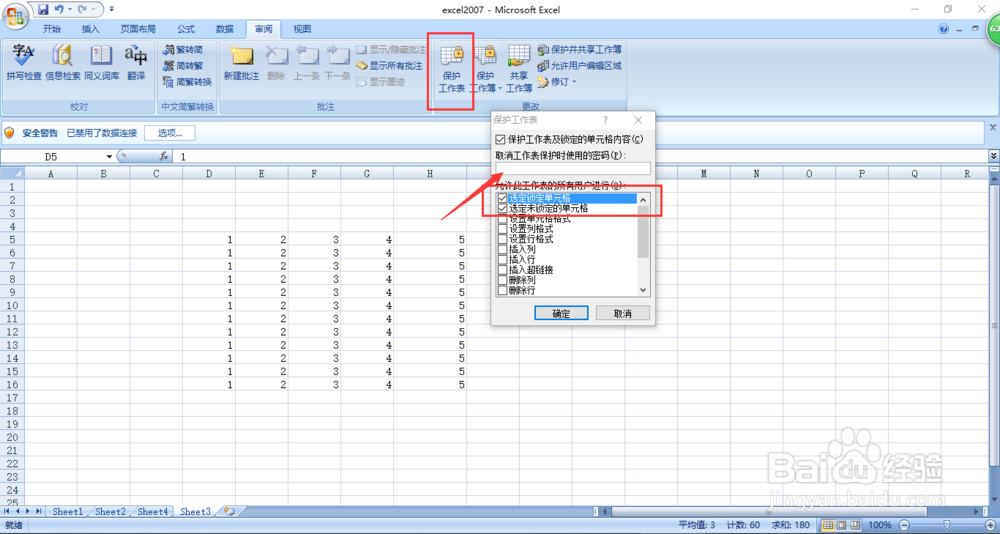Check the 设置列格式 option

pyautogui.click(x=503, y=229)
